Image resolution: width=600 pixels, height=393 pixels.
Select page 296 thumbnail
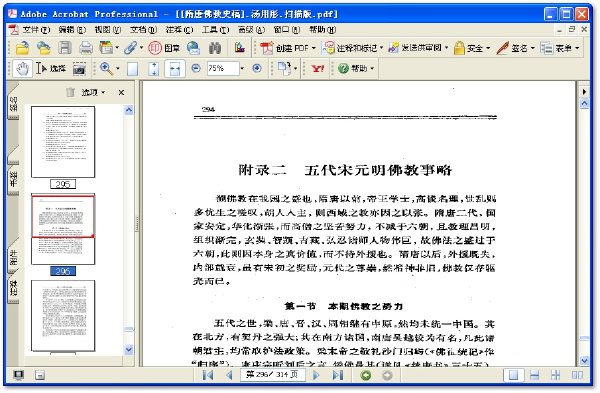coord(63,229)
